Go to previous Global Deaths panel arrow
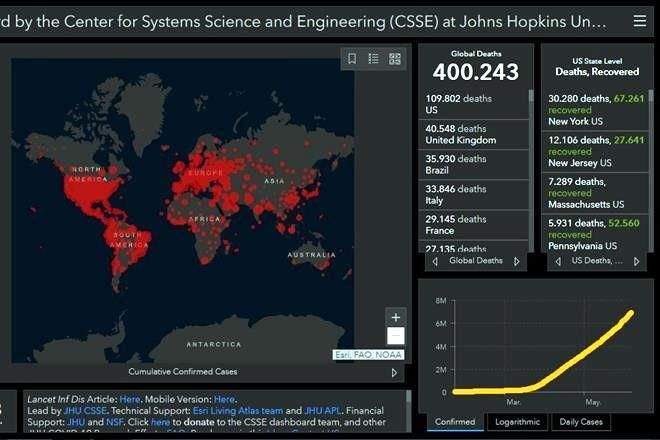Screen dimensions: 660x440 pyautogui.click(x=435, y=261)
